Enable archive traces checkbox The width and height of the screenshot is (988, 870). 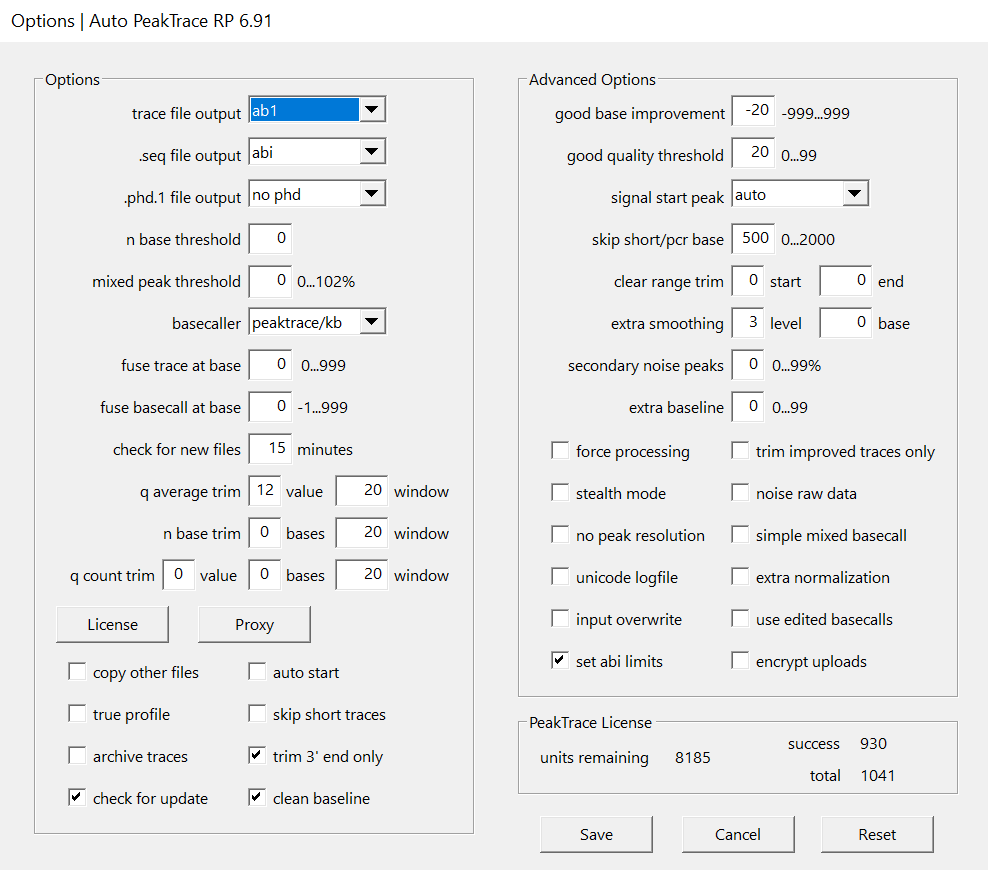click(77, 755)
